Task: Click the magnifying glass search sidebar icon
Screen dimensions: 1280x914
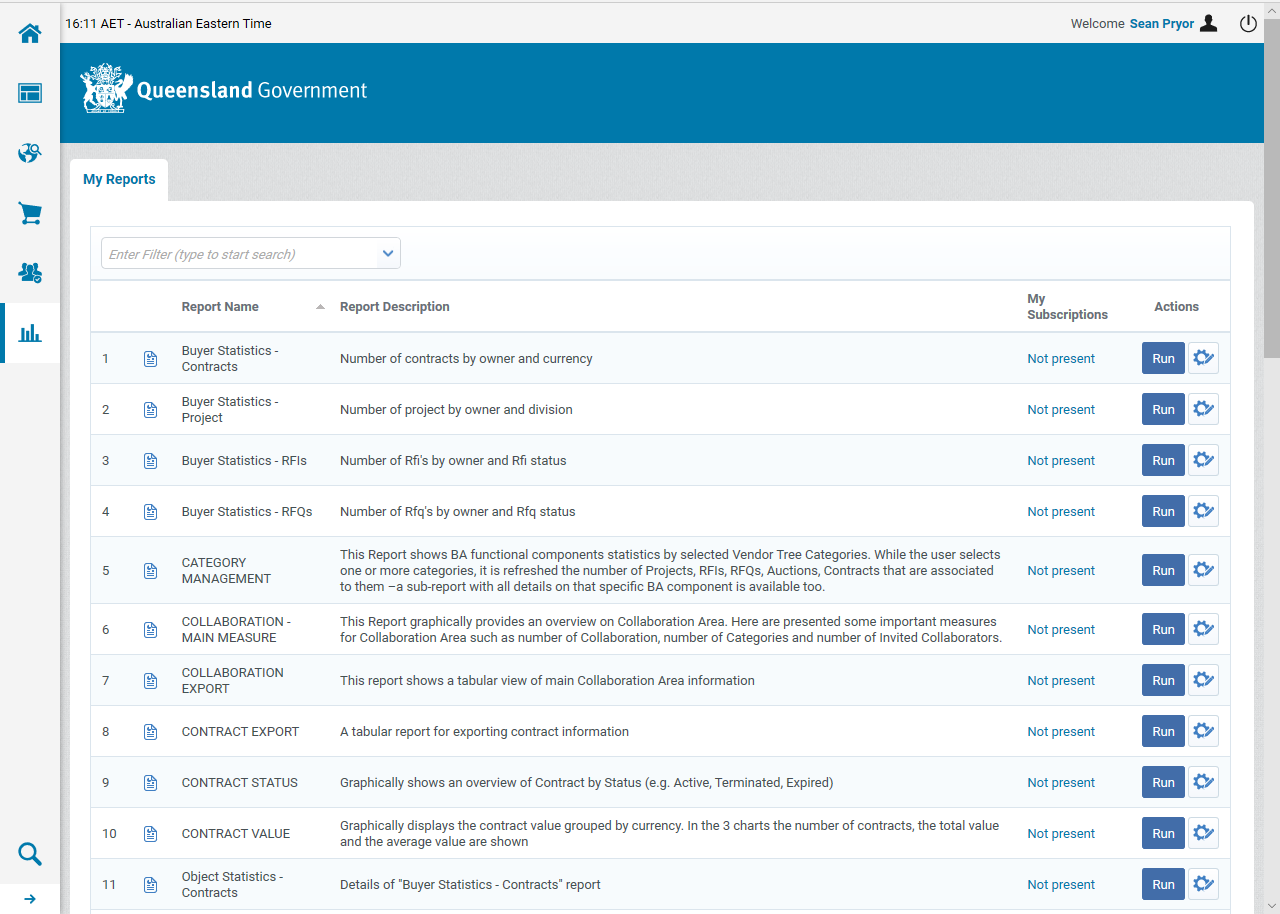Action: click(x=30, y=854)
